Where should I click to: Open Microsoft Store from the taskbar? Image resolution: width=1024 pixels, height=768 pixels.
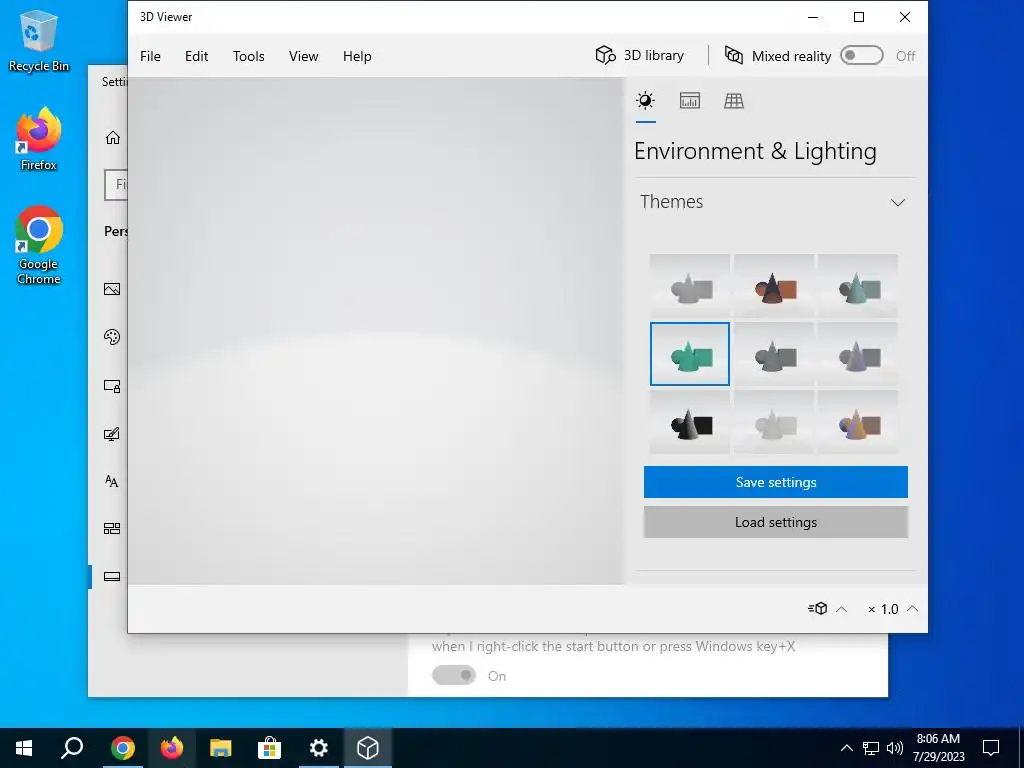point(269,748)
